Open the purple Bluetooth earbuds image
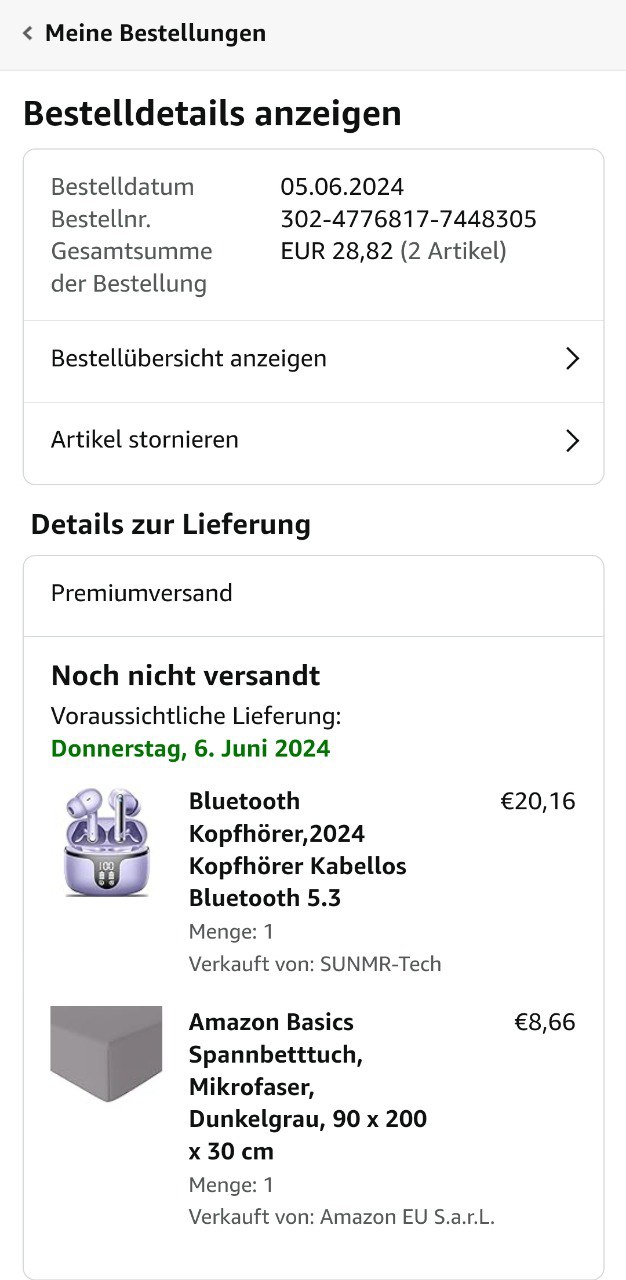The height and width of the screenshot is (1280, 626). [x=106, y=841]
